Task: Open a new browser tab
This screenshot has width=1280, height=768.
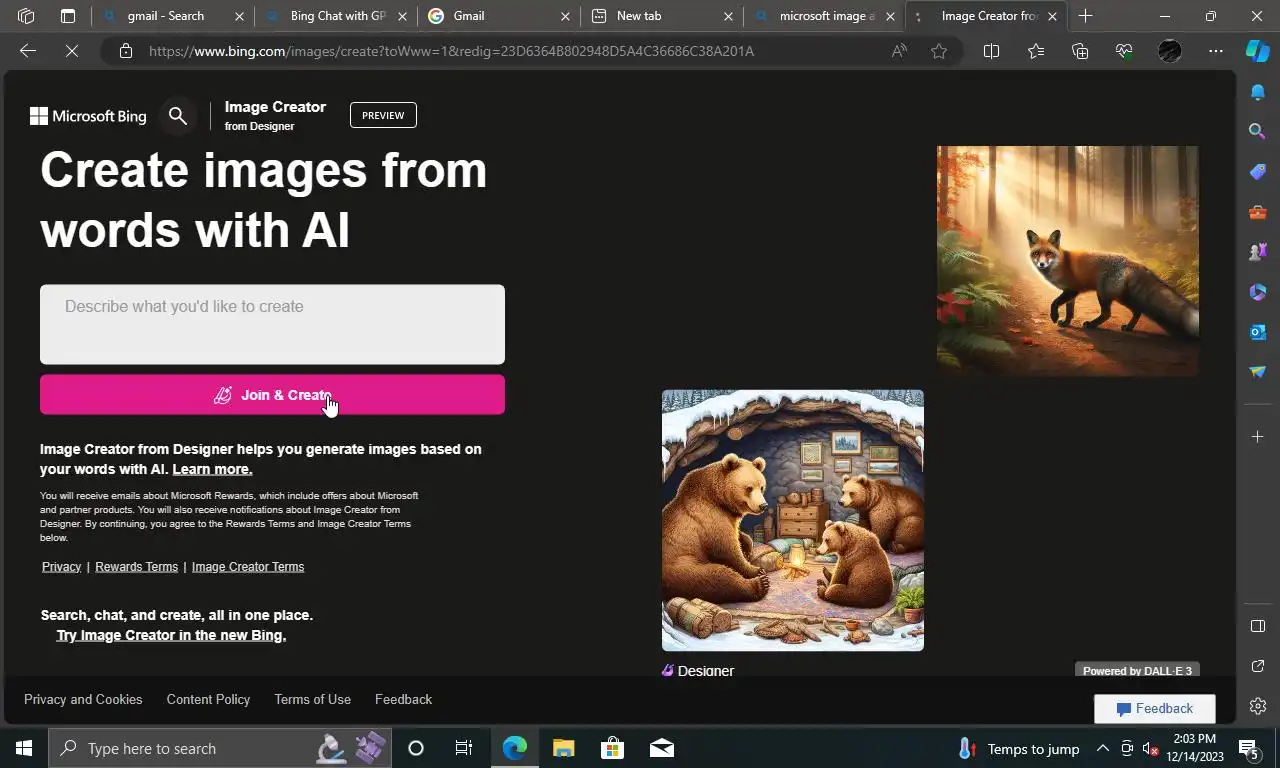Action: [x=1085, y=16]
